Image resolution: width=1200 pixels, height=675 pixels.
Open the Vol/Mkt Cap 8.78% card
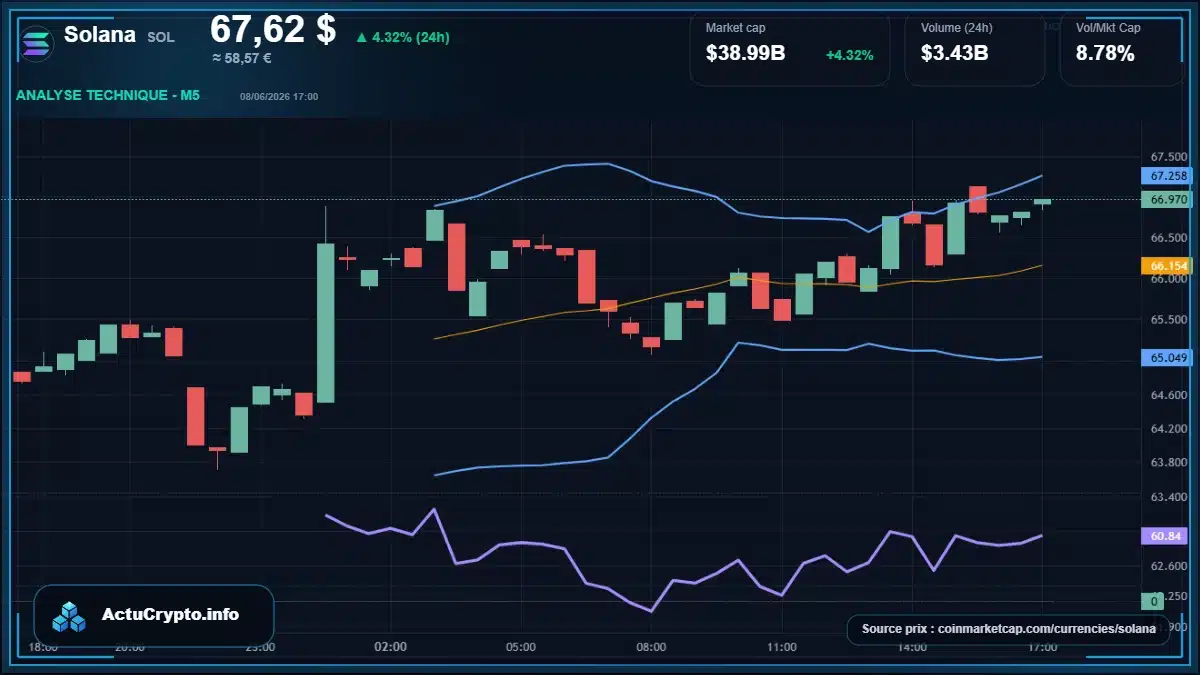(x=1121, y=48)
